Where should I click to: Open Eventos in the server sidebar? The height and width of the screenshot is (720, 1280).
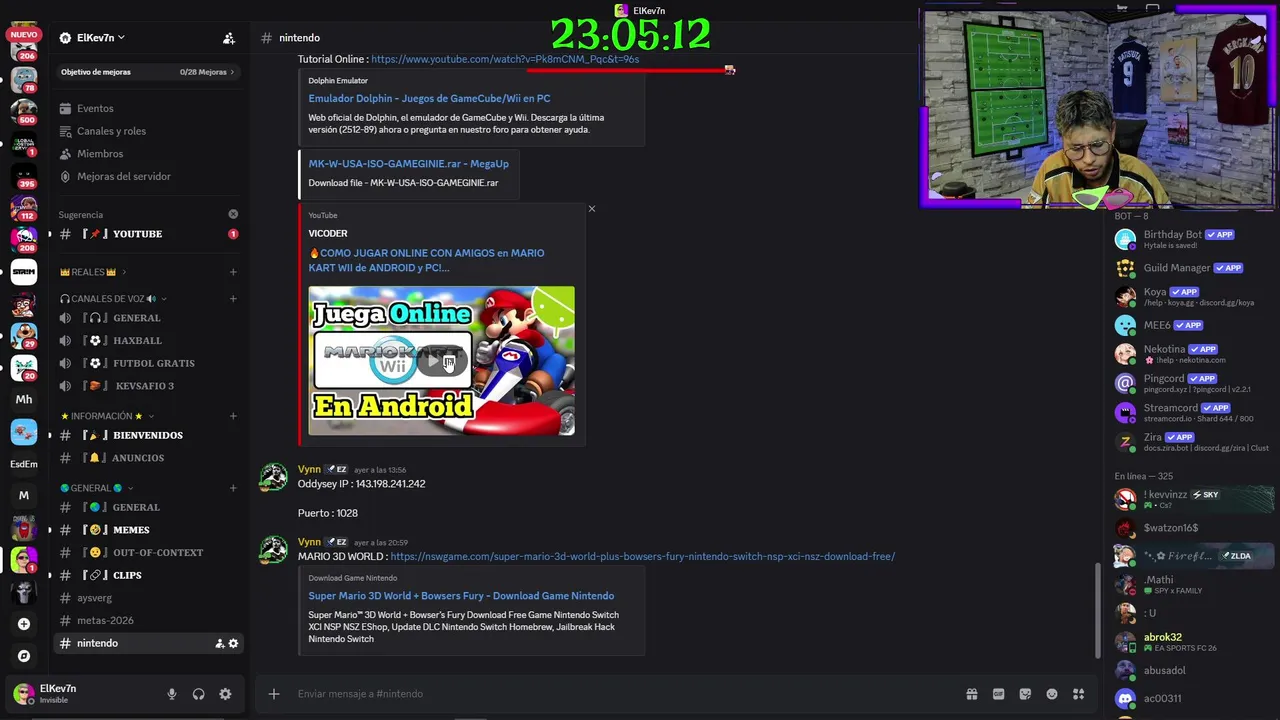95,108
